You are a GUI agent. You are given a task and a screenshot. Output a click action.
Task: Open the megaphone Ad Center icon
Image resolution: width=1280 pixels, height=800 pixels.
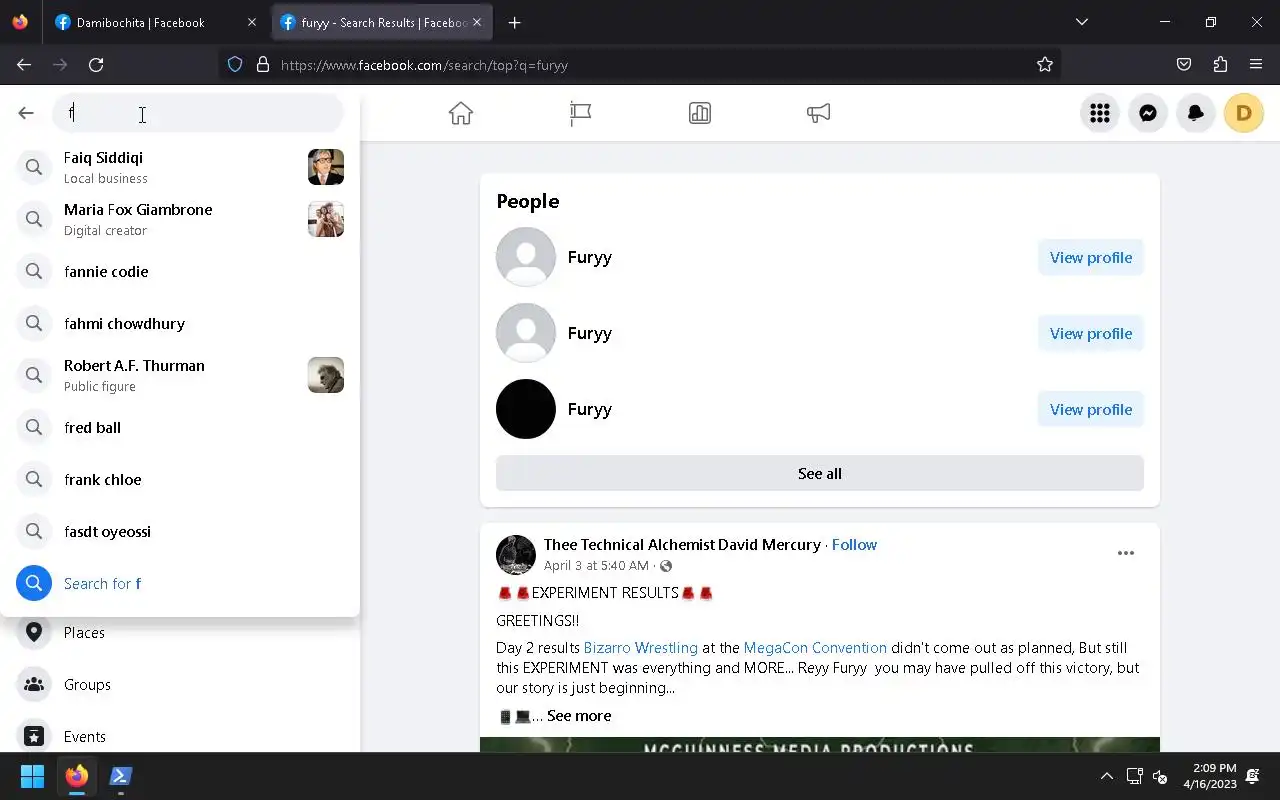[819, 113]
